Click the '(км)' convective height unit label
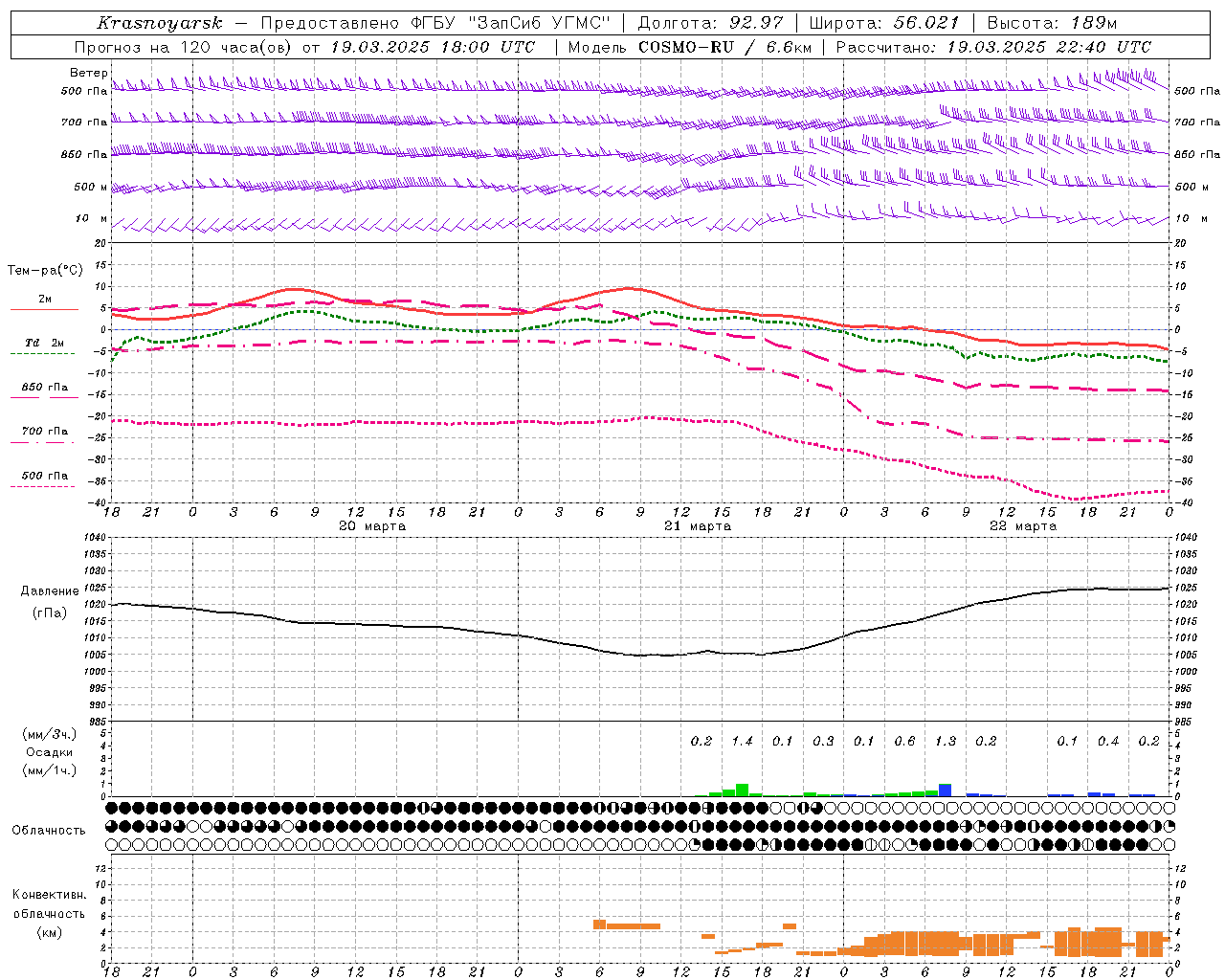Screen dimensions: 1225x980 click(x=49, y=932)
